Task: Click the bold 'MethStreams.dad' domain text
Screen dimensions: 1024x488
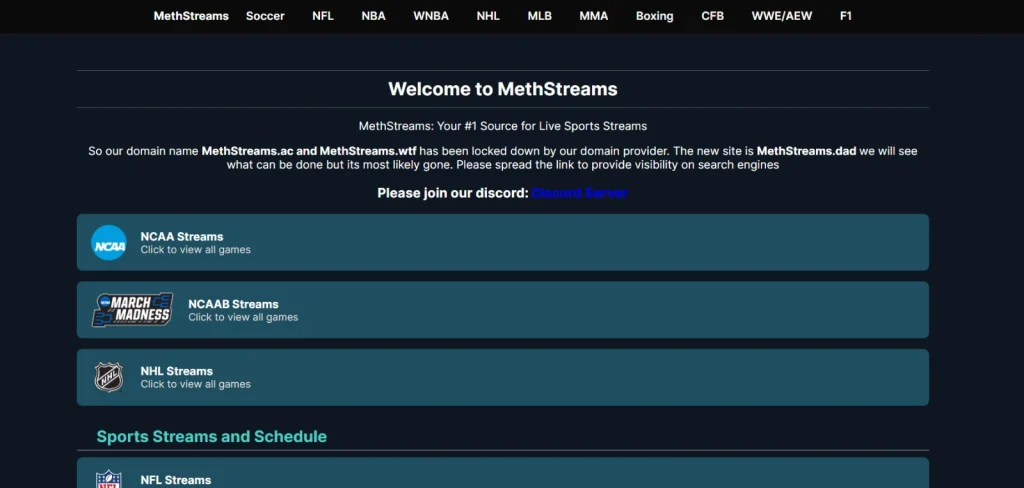Action: click(807, 151)
